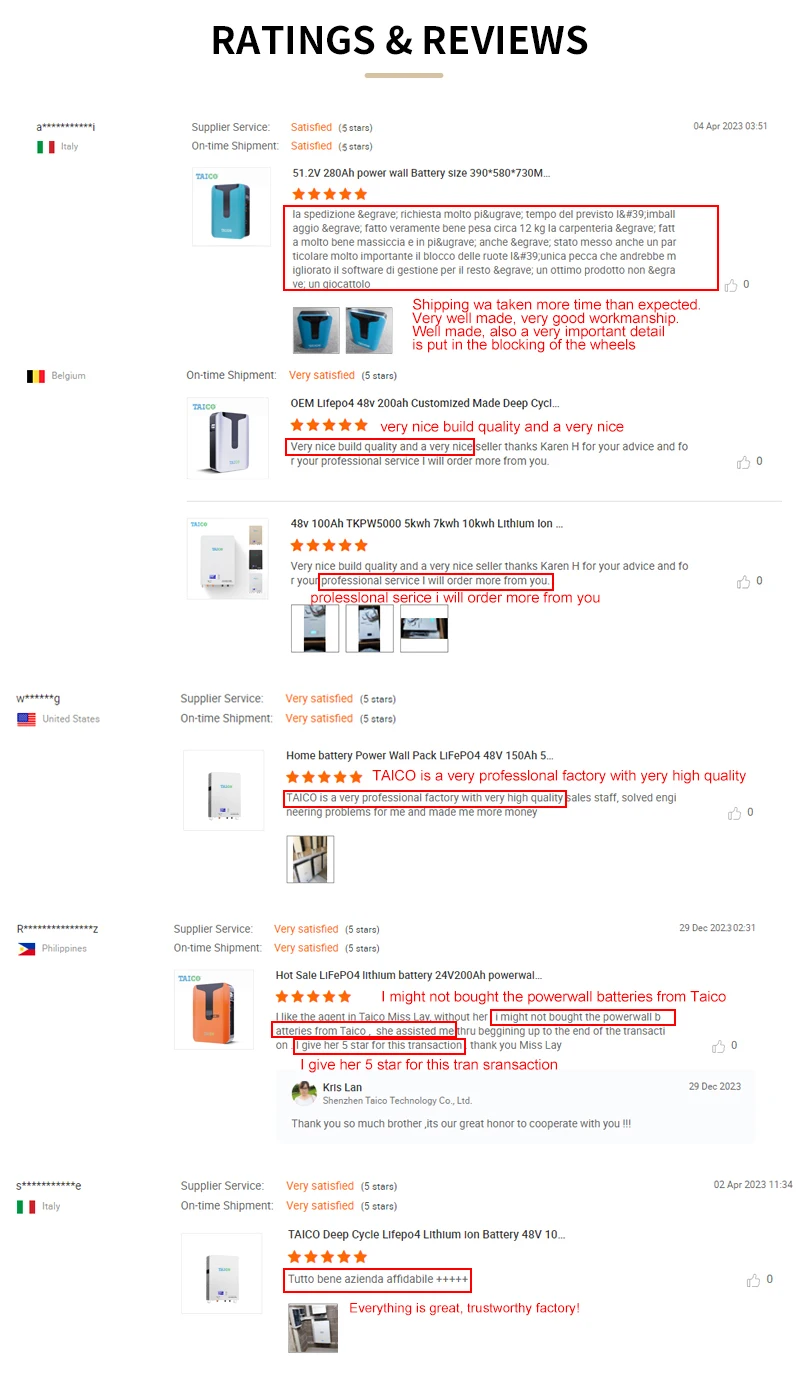Image resolution: width=800 pixels, height=1394 pixels.
Task: Click five-star rating on Home battery review
Action: coord(324,777)
